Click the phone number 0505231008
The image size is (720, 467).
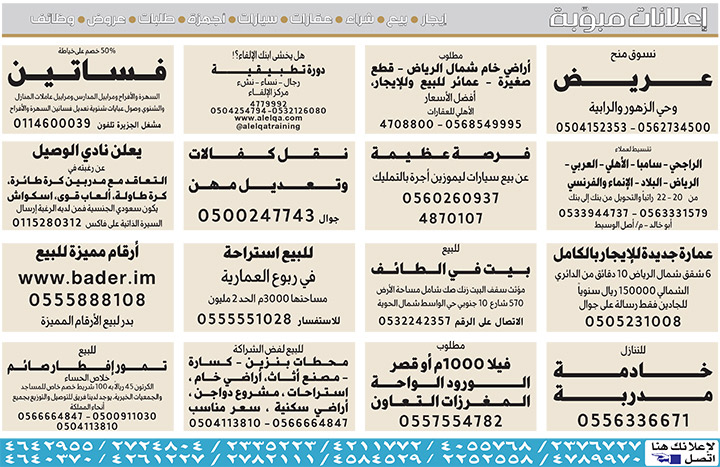[633, 321]
